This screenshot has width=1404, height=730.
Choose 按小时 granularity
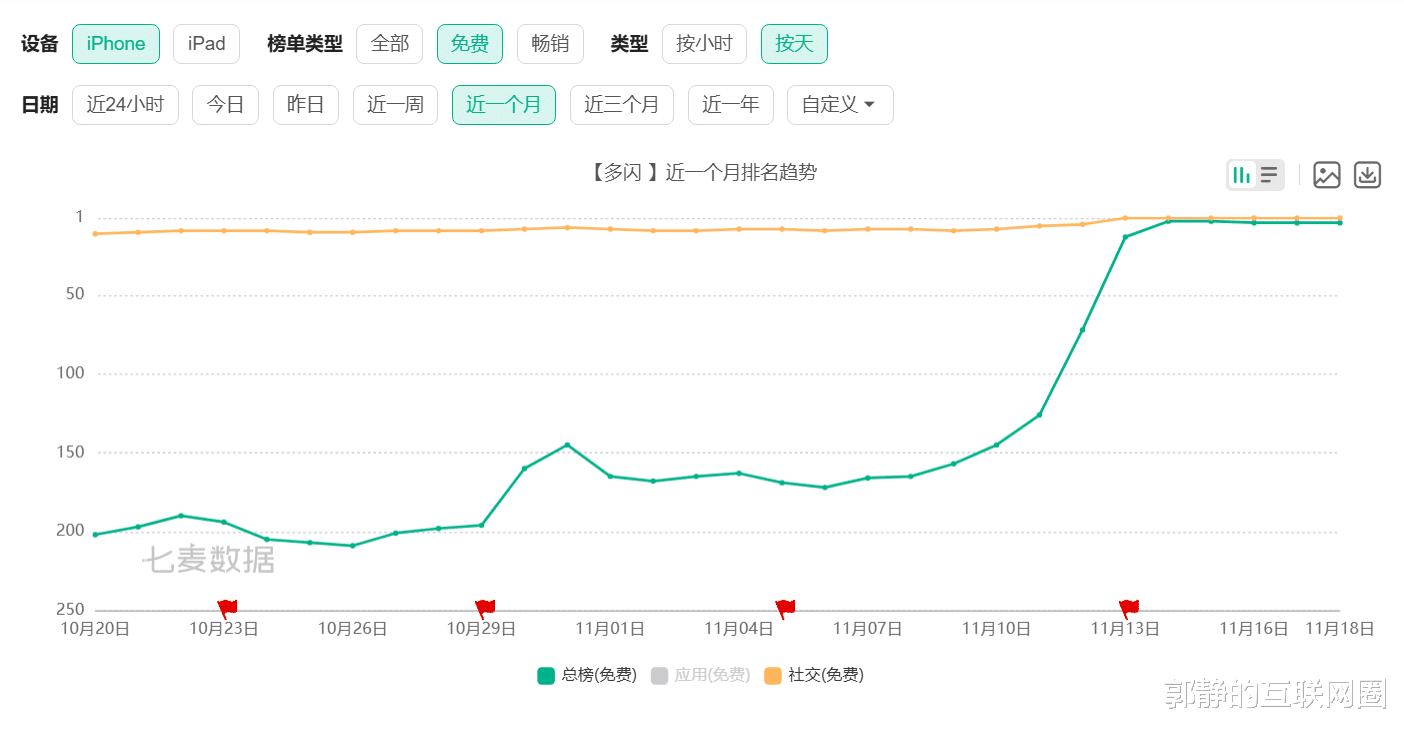pyautogui.click(x=704, y=44)
